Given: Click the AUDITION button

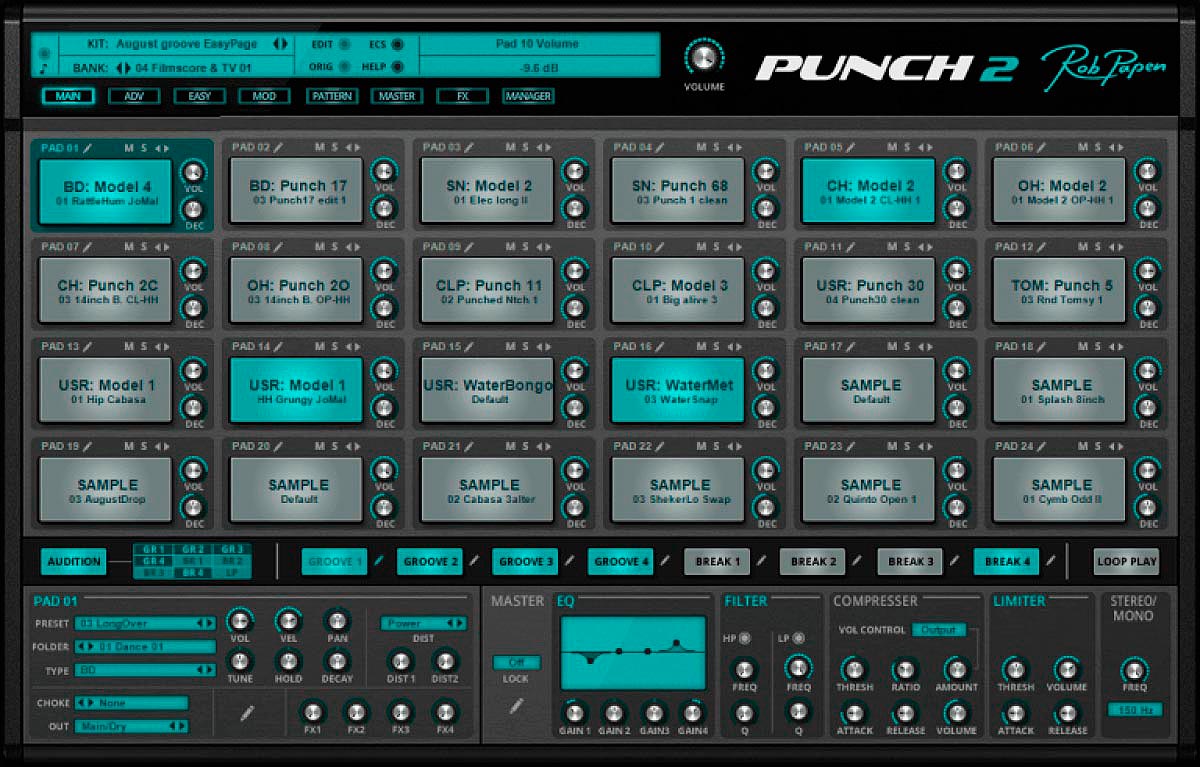Looking at the screenshot, I should [x=74, y=561].
